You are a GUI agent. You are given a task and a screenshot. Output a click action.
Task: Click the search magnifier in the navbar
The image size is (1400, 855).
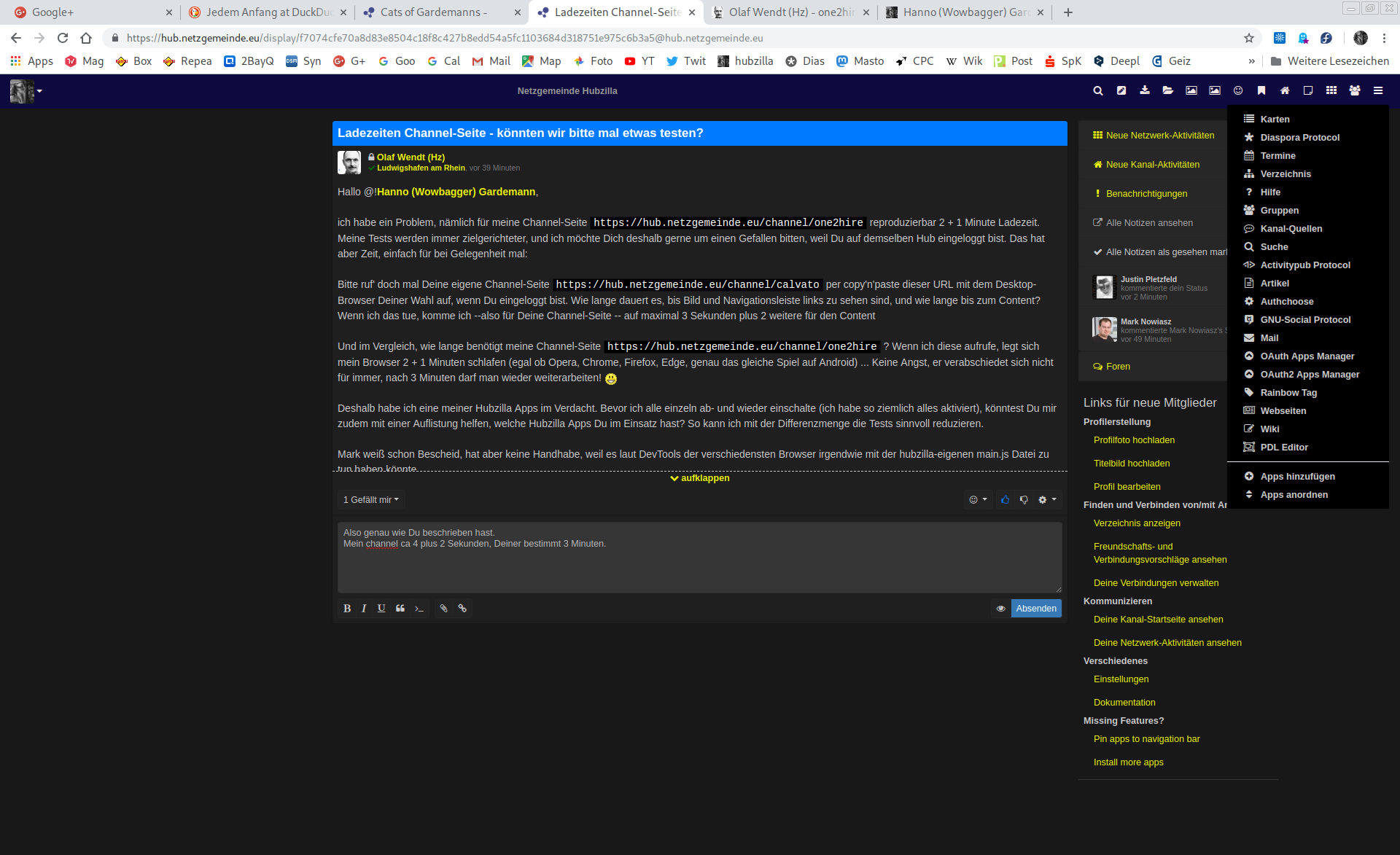(1097, 91)
